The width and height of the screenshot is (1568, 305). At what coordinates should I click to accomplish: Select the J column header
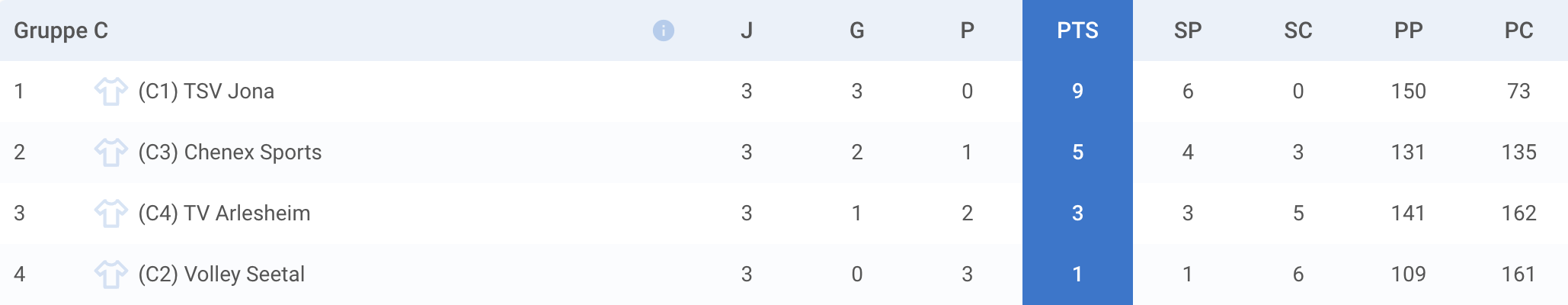pos(747,30)
